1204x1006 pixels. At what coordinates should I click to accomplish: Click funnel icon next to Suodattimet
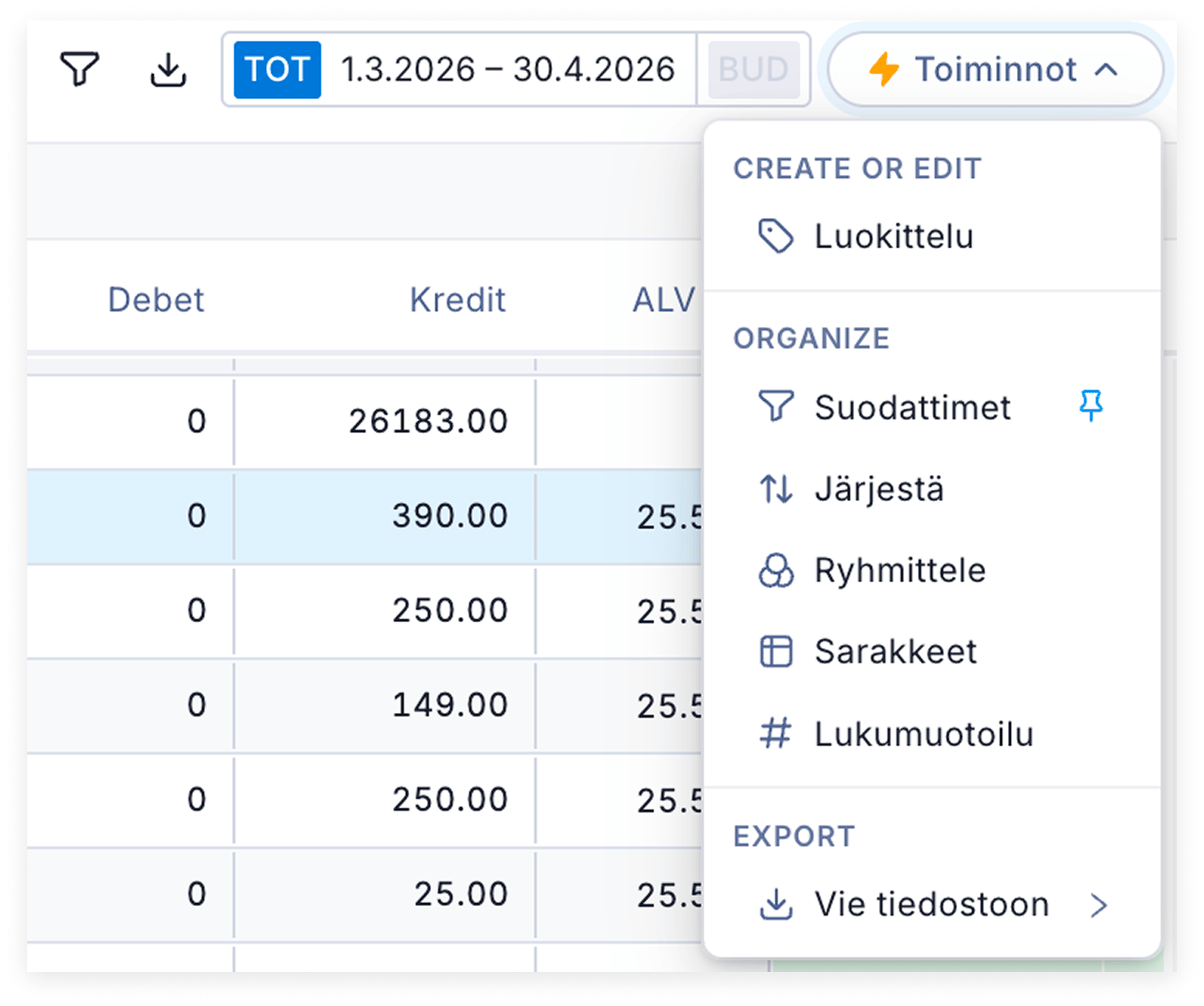pos(776,406)
